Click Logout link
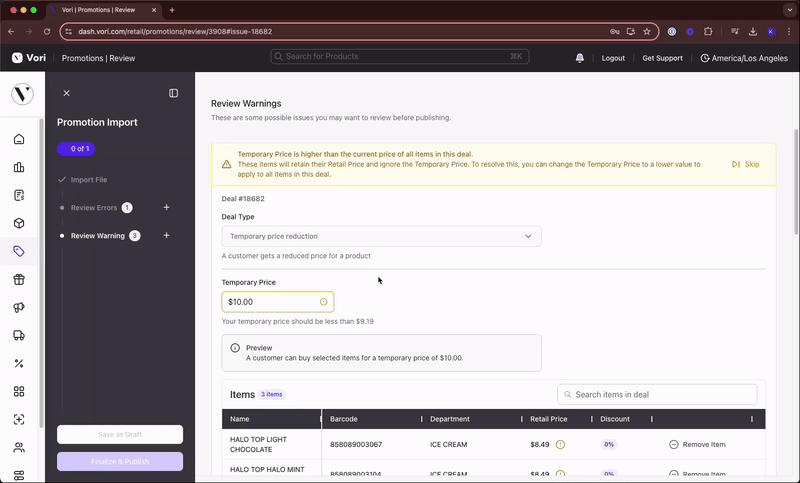 (613, 58)
